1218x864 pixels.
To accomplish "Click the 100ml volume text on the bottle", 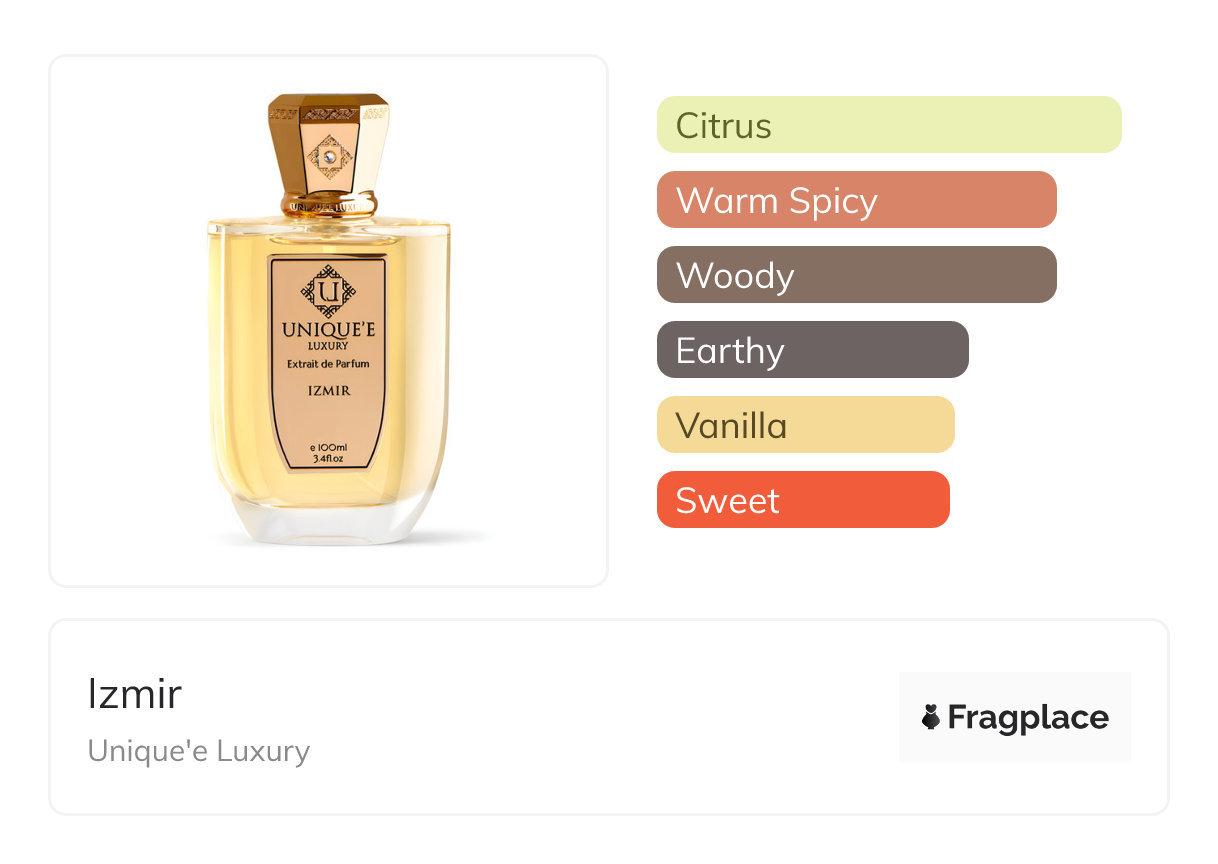I will 329,445.
